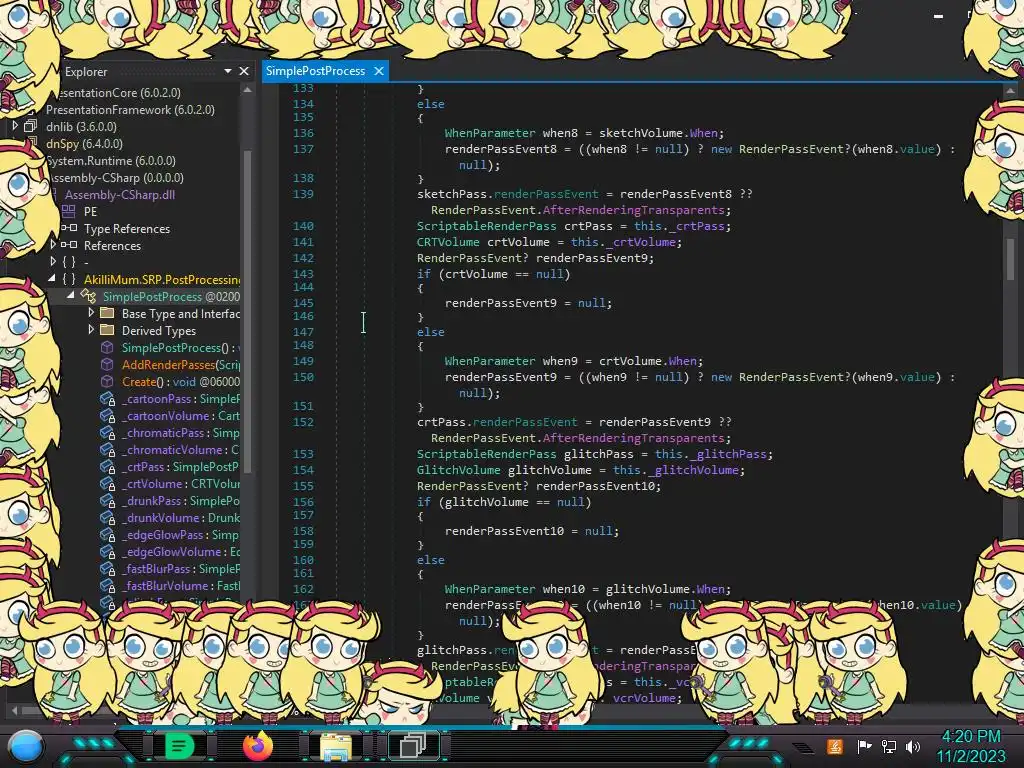Select the Assembly-CSharp.dll module

(x=120, y=195)
